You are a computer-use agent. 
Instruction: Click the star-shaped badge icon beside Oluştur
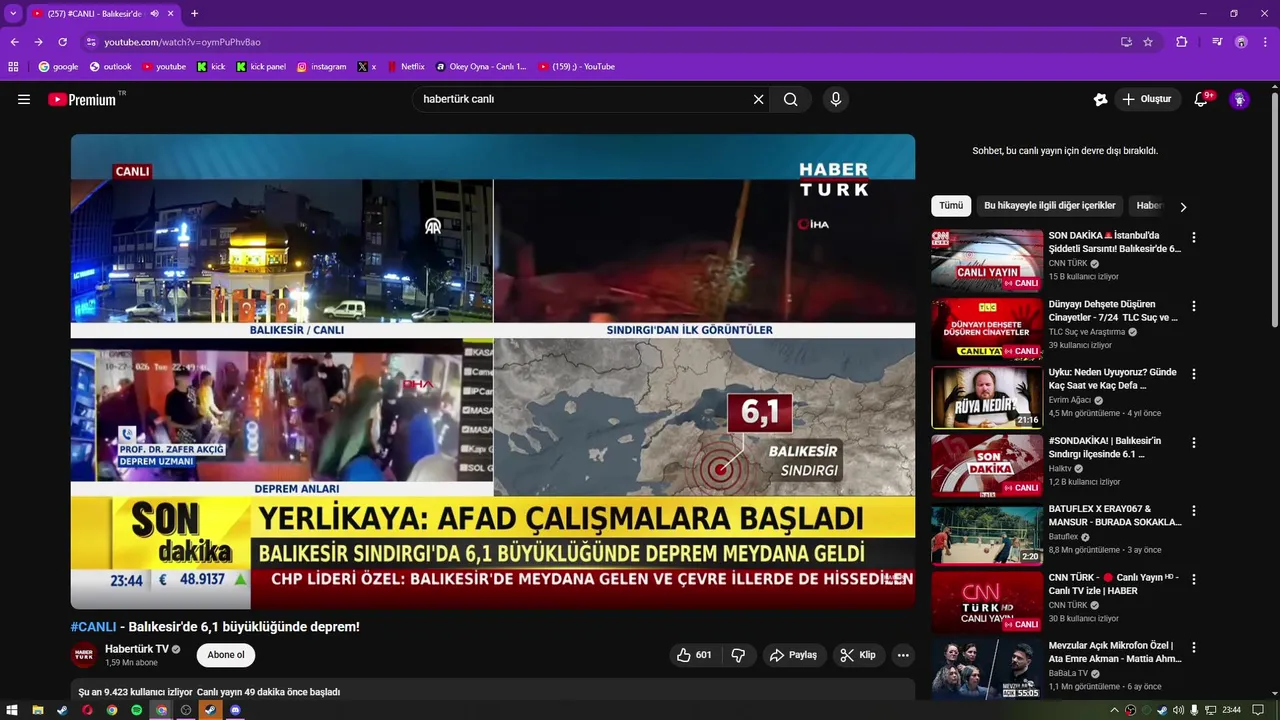(1100, 99)
